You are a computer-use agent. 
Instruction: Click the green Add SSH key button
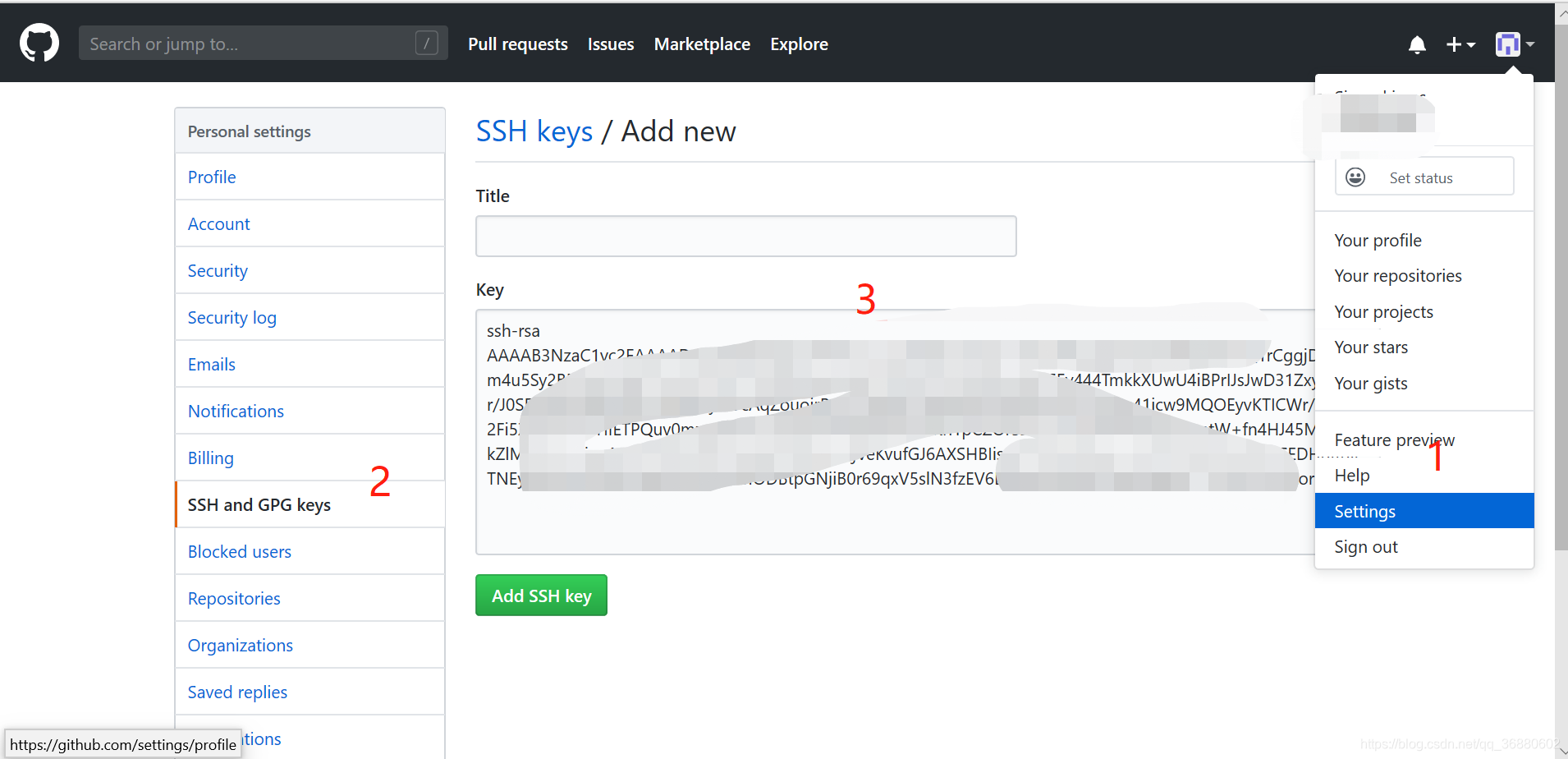[541, 595]
